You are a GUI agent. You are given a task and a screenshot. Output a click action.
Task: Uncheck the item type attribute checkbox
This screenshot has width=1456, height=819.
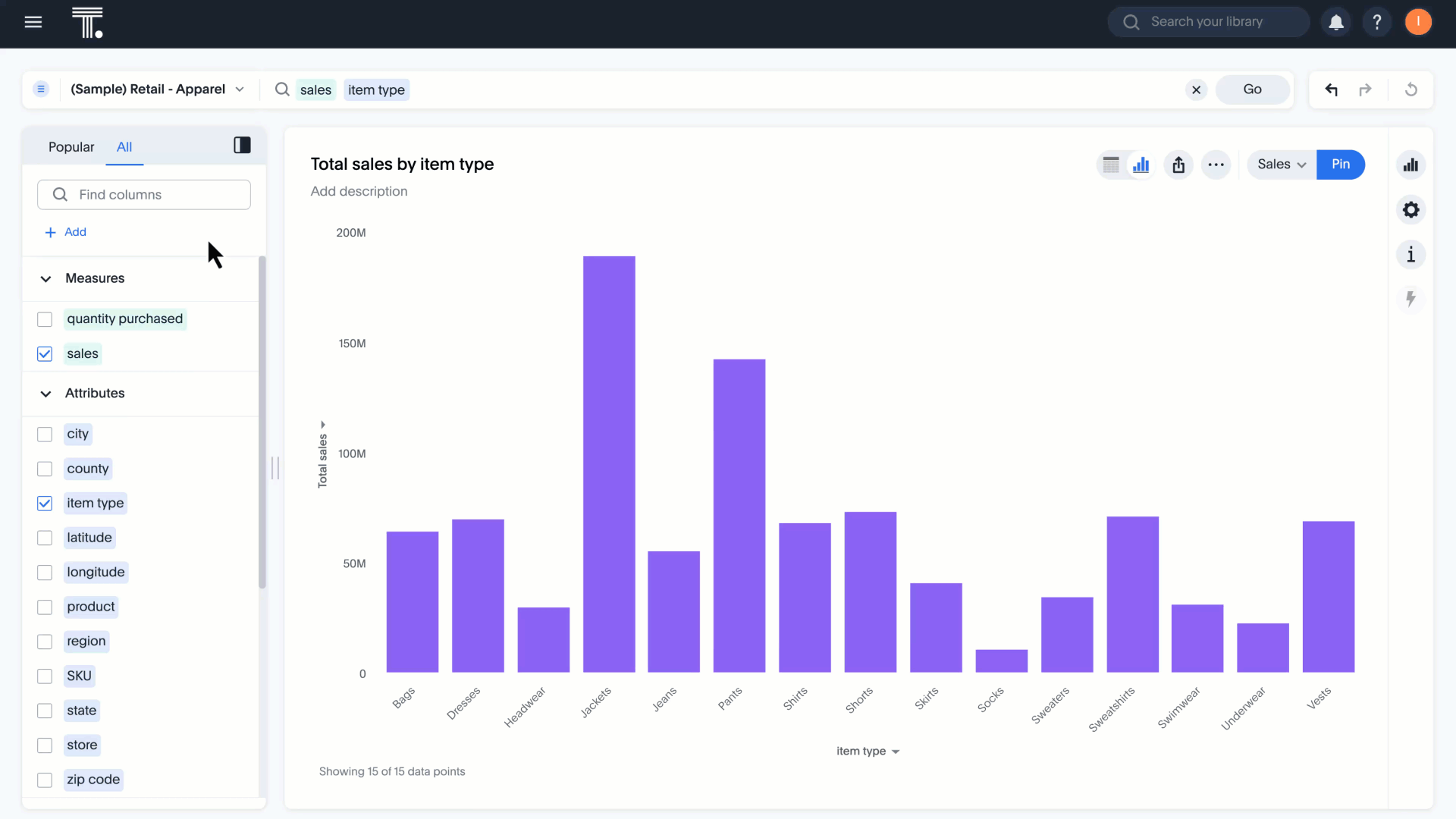coord(44,503)
